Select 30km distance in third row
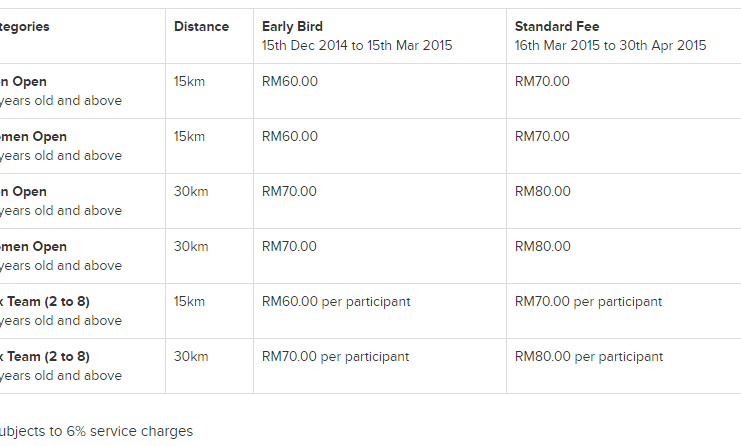741x446 pixels. click(x=191, y=191)
